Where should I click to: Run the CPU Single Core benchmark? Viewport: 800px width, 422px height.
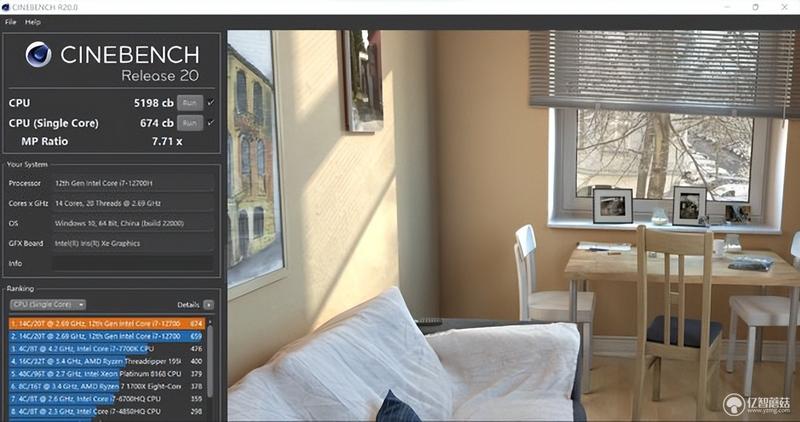point(190,123)
